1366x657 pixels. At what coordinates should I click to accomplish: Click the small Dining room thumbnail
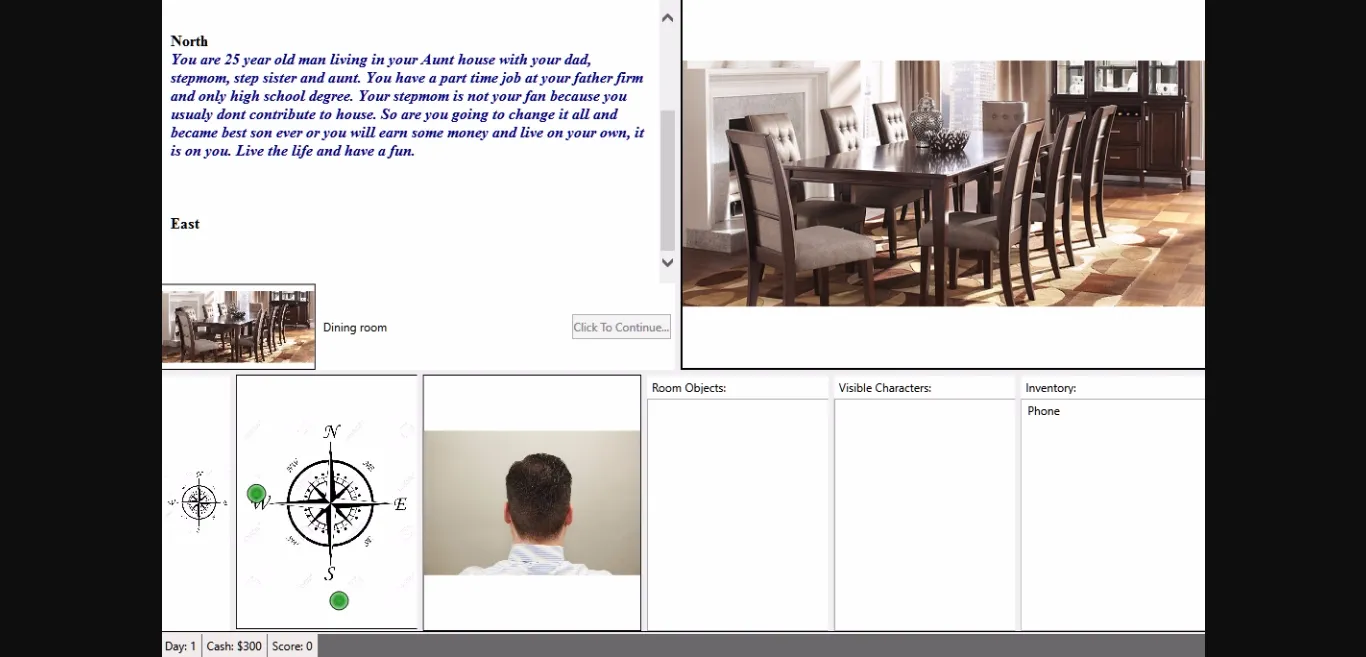coord(238,327)
